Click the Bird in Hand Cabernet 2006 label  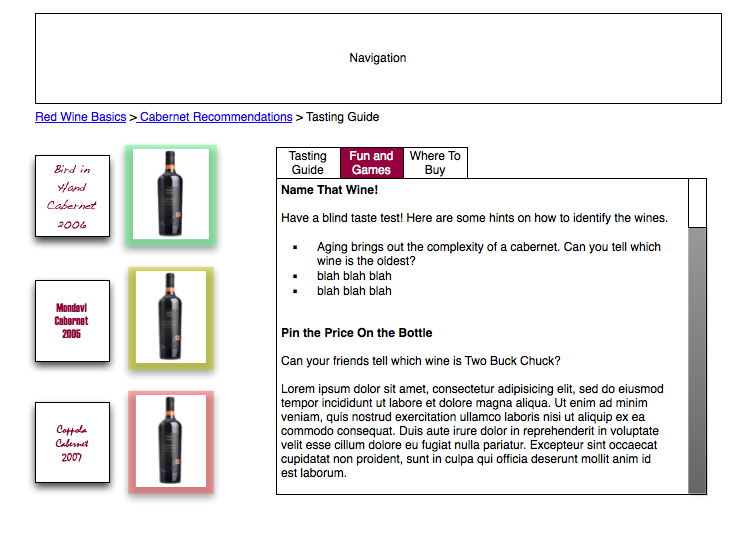tap(72, 196)
